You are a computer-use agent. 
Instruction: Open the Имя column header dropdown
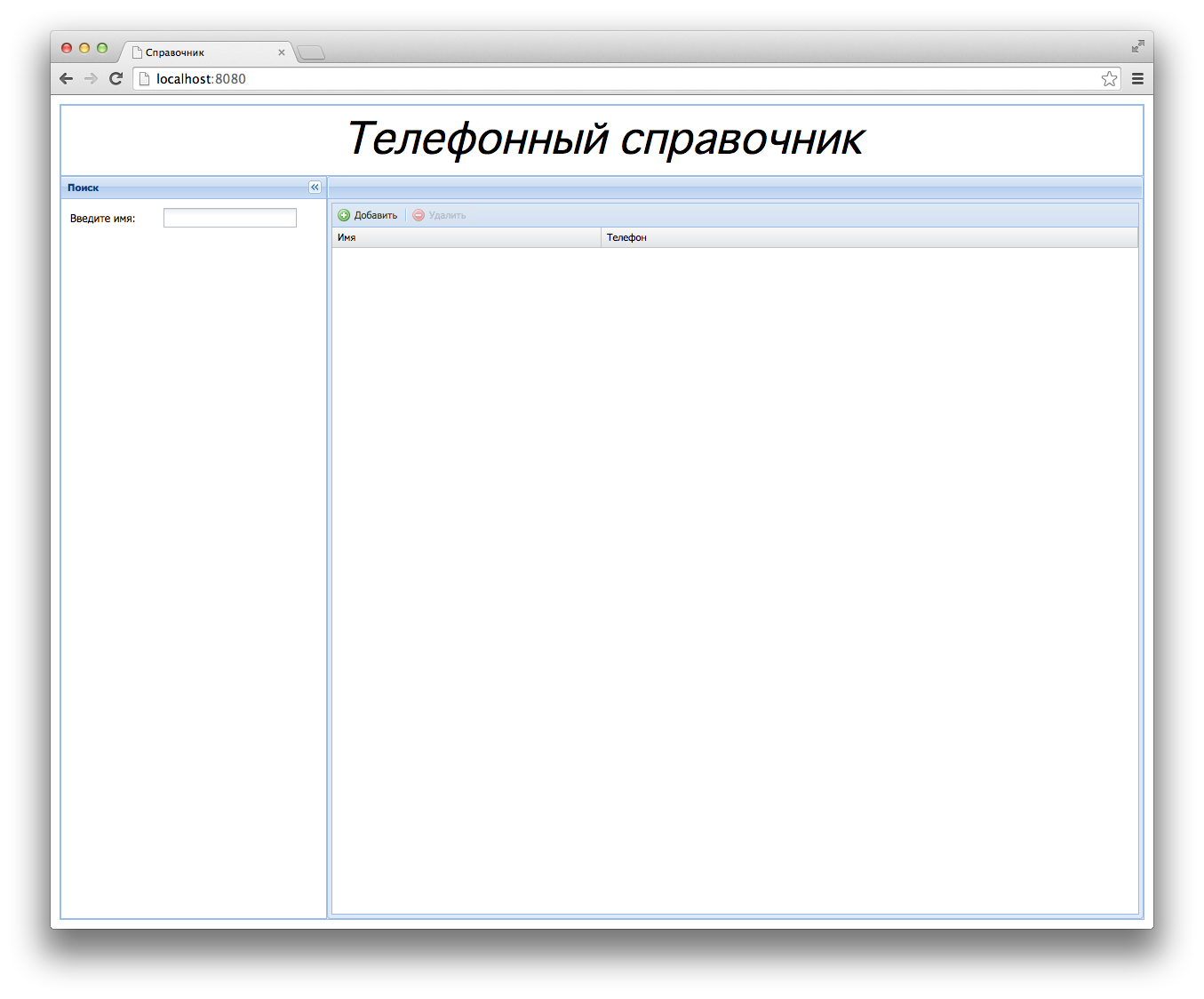(591, 237)
